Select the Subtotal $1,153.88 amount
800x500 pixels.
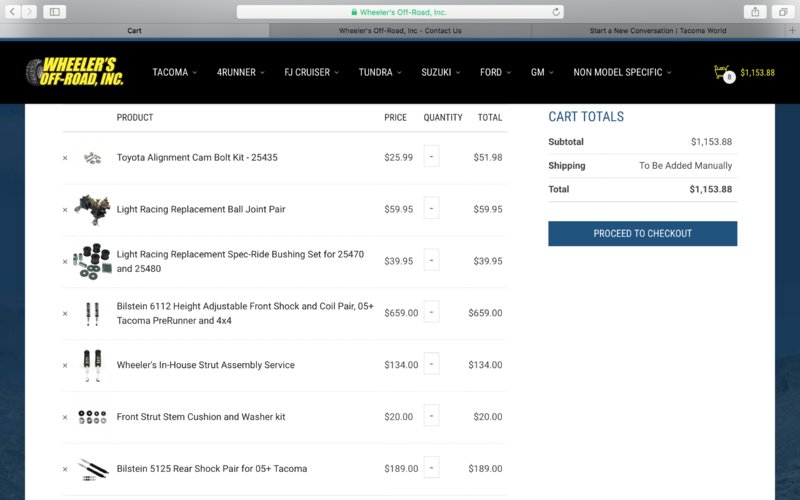tap(711, 142)
